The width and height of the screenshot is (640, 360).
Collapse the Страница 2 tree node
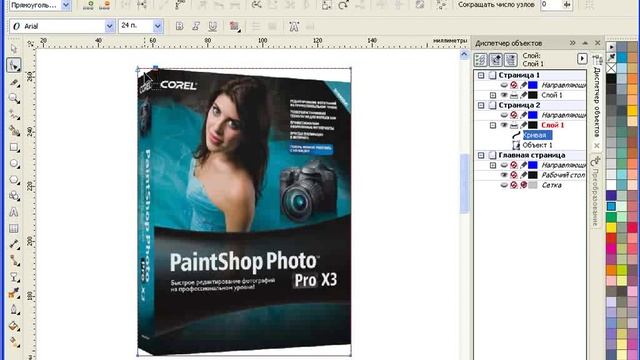click(x=481, y=105)
